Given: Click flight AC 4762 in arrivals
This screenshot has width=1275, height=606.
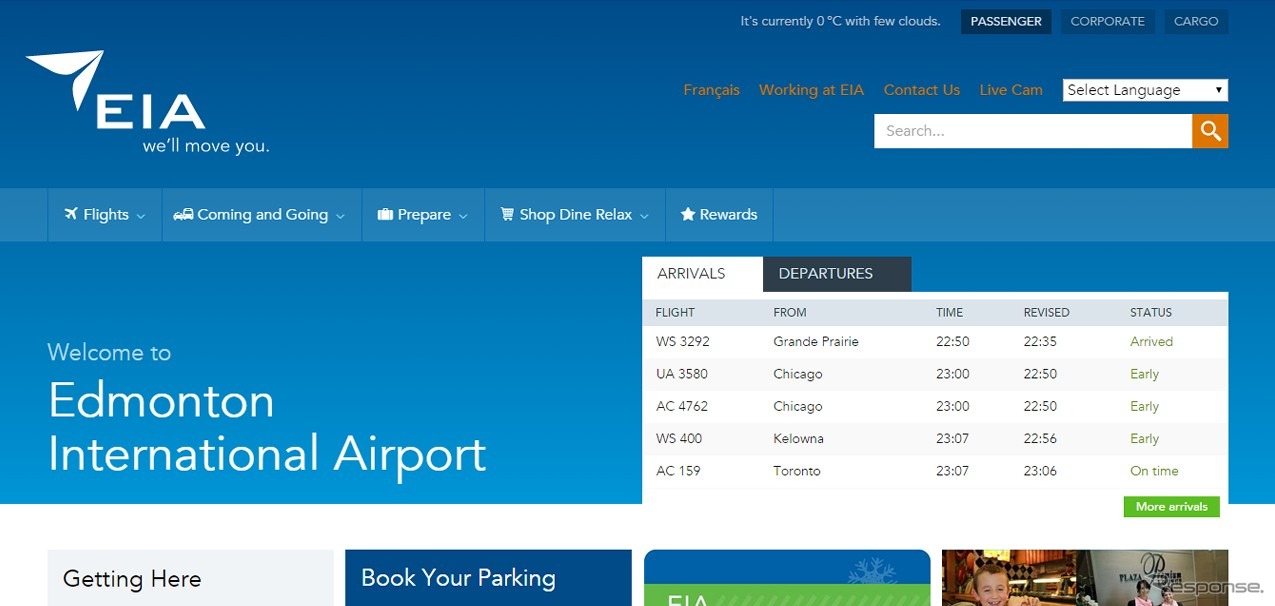Looking at the screenshot, I should 683,407.
